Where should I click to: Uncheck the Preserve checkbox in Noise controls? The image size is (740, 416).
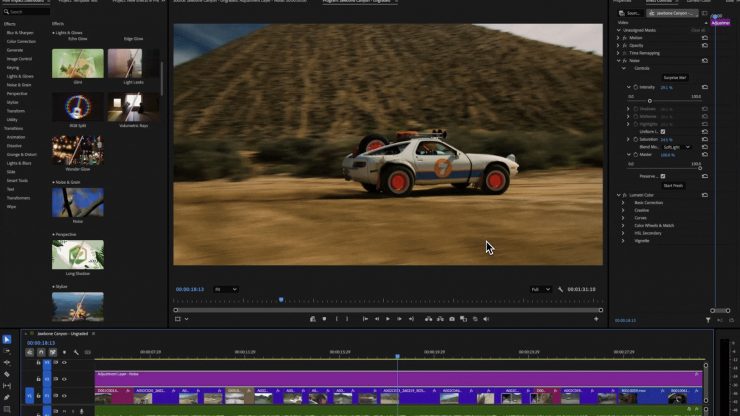coord(663,176)
